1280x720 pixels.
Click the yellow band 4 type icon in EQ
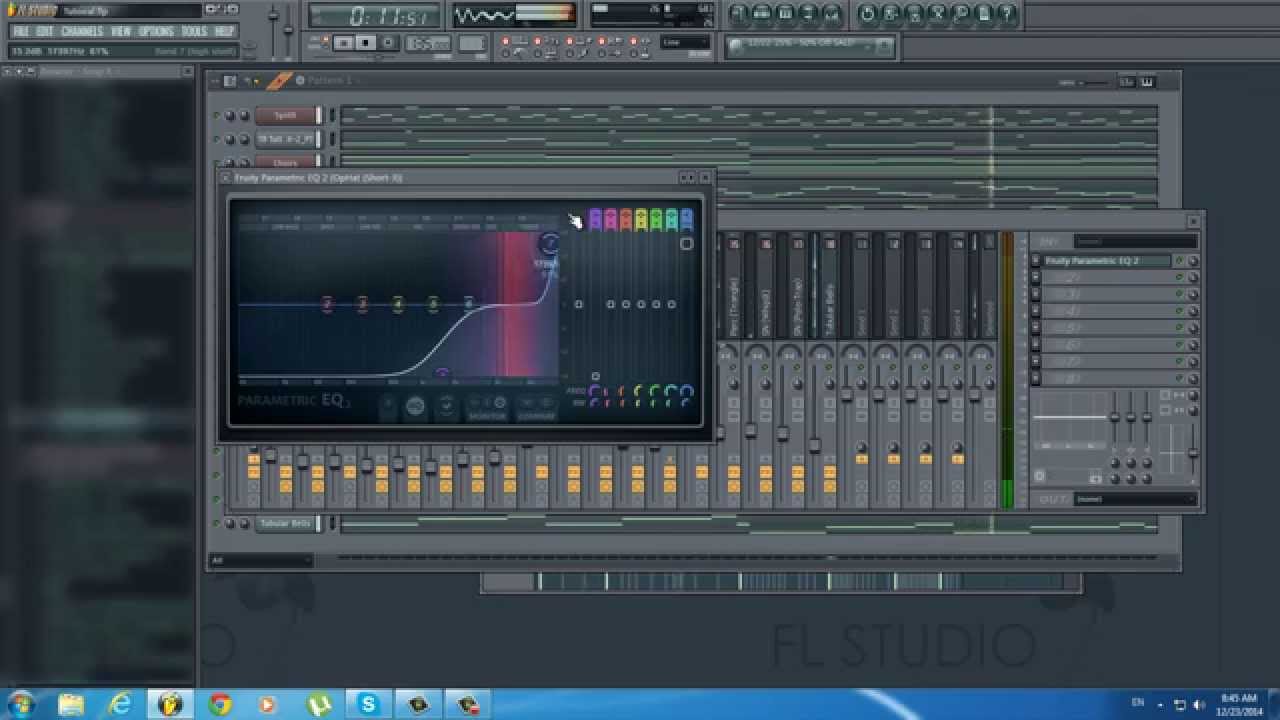point(641,219)
